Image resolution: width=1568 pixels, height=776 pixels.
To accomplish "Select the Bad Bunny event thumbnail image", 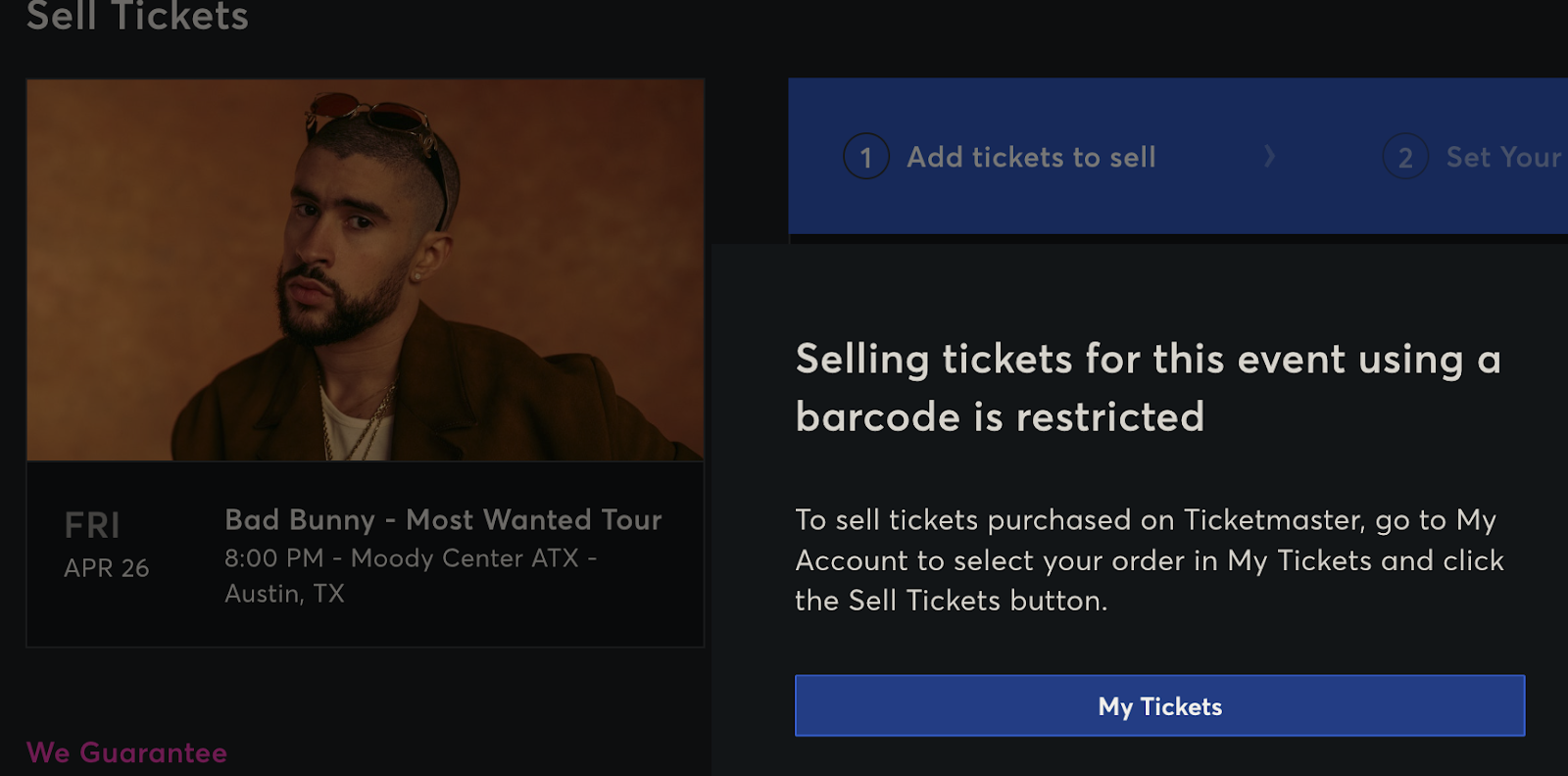I will 365,269.
